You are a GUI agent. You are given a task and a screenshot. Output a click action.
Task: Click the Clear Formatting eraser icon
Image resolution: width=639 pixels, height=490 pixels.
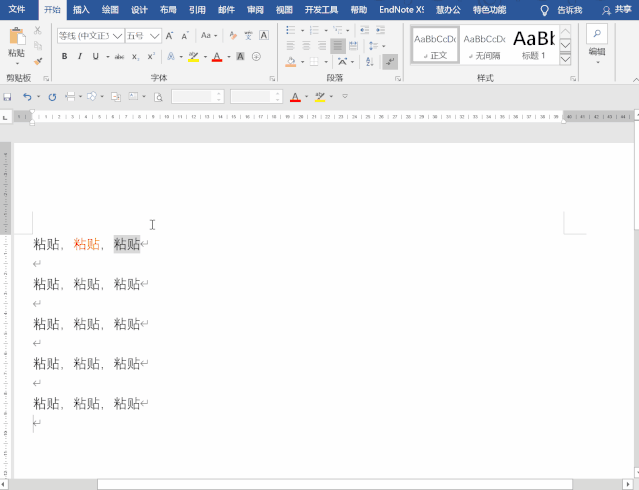(233, 35)
